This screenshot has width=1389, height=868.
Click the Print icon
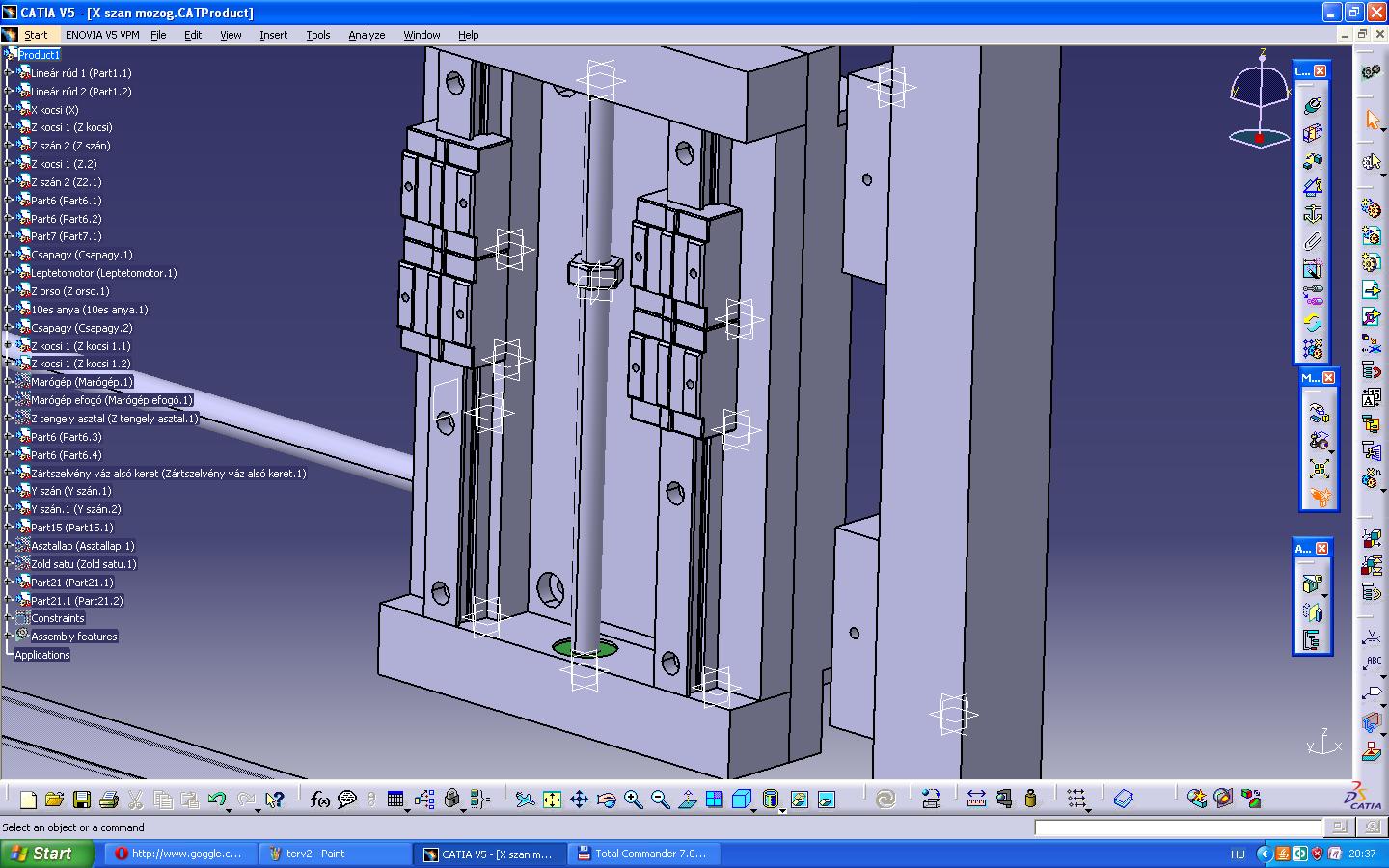click(x=108, y=800)
